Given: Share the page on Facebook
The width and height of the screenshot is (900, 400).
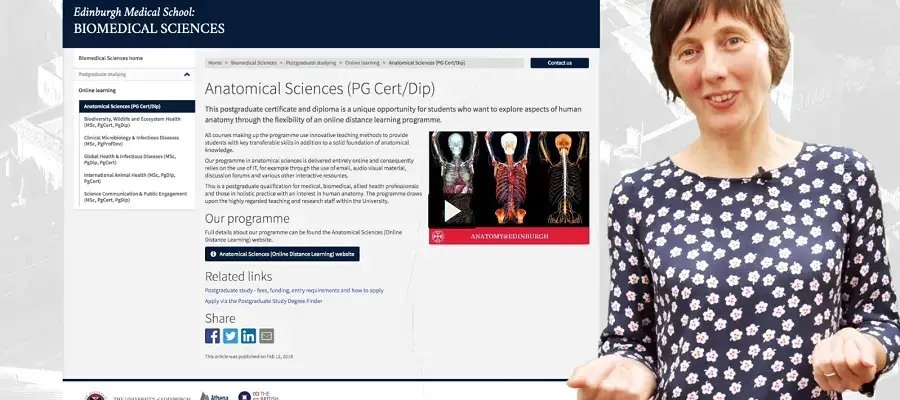Looking at the screenshot, I should point(212,336).
